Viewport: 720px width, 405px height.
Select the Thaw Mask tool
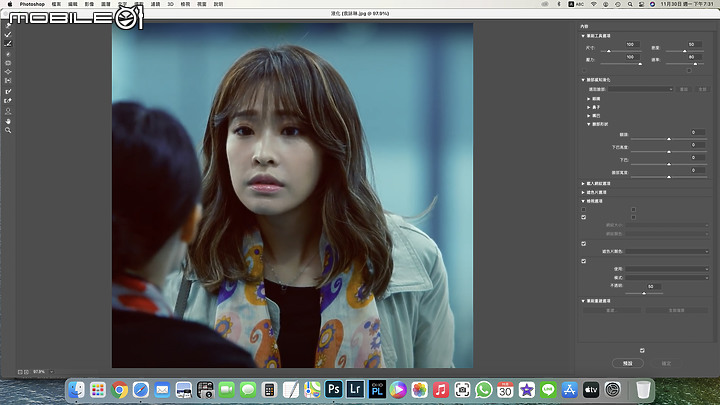pyautogui.click(x=8, y=101)
